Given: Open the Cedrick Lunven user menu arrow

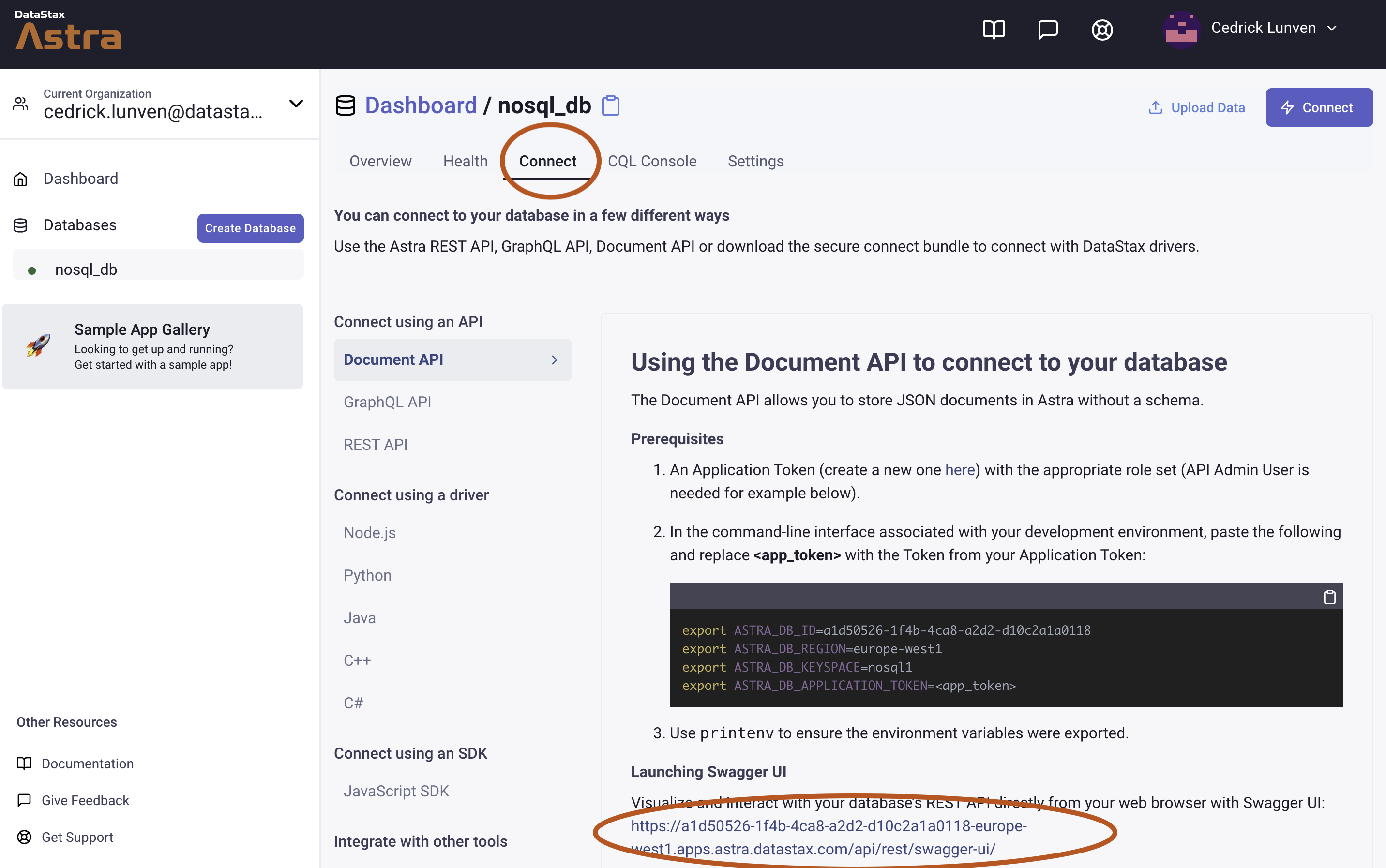Looking at the screenshot, I should coord(1332,28).
